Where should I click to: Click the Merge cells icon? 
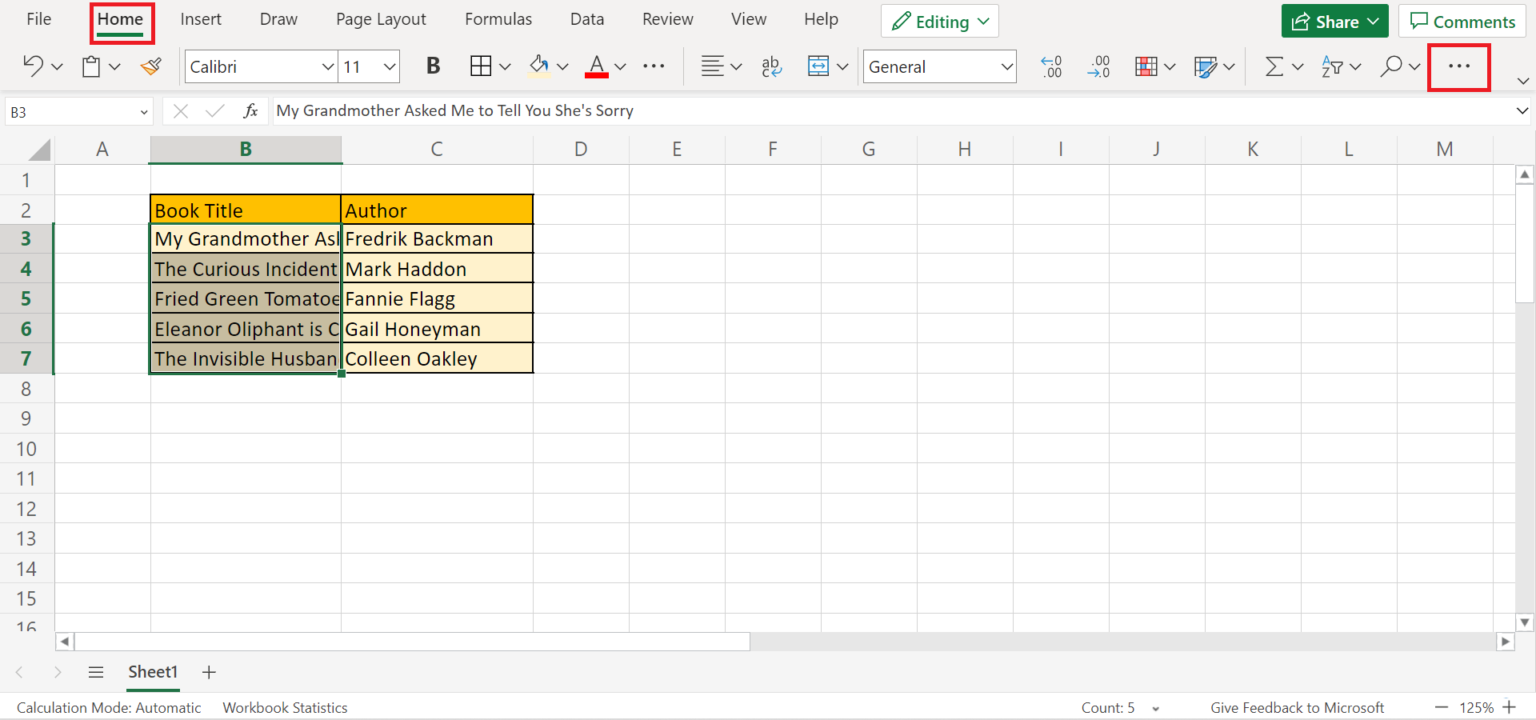pos(818,67)
